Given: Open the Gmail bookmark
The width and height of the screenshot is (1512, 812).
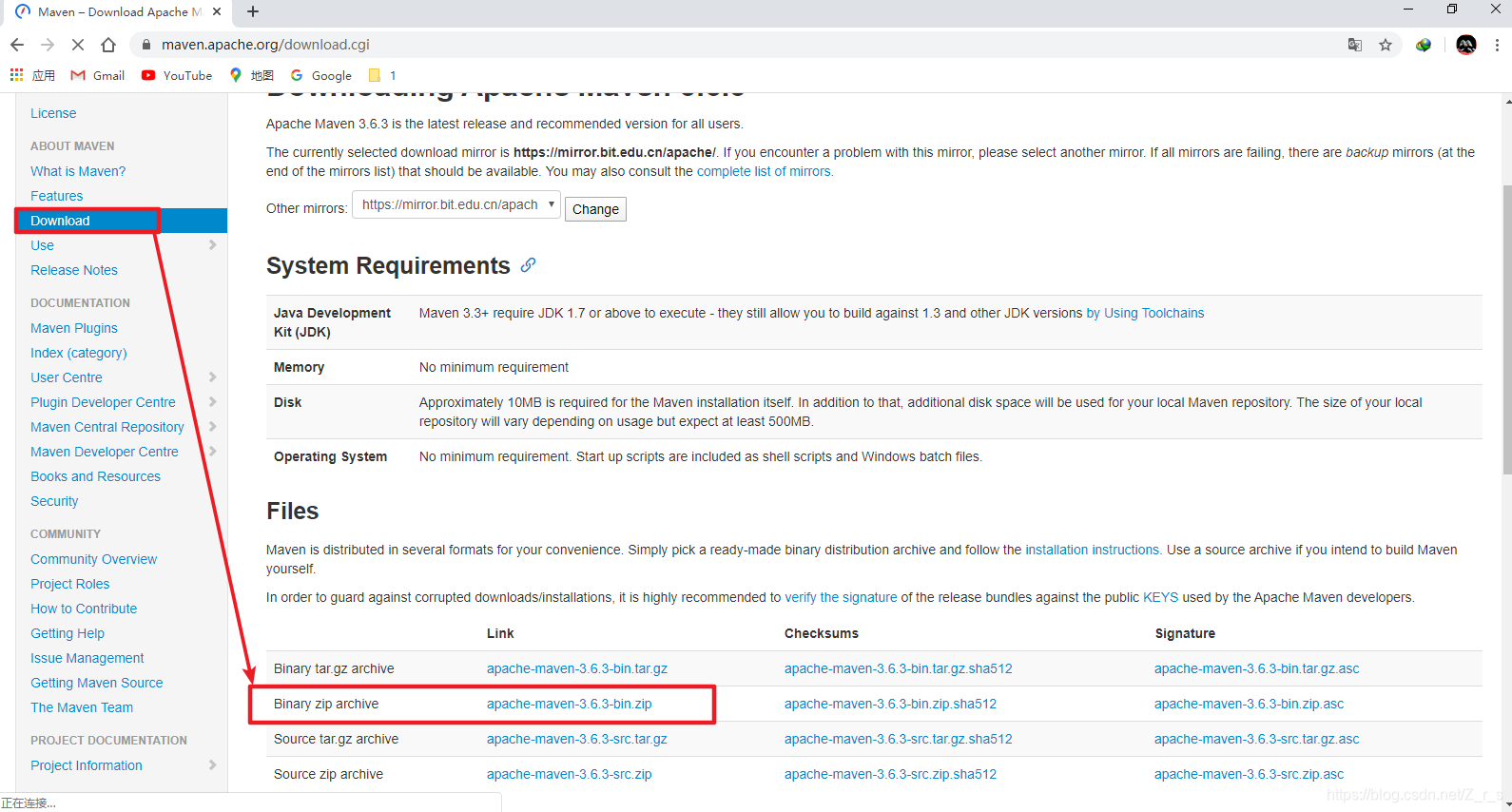Looking at the screenshot, I should [x=98, y=75].
